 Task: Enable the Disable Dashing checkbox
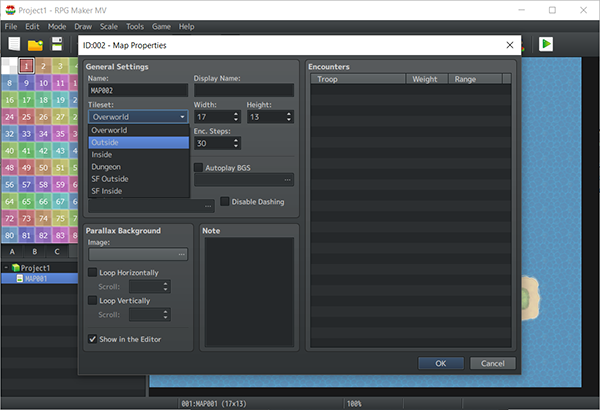pos(225,201)
